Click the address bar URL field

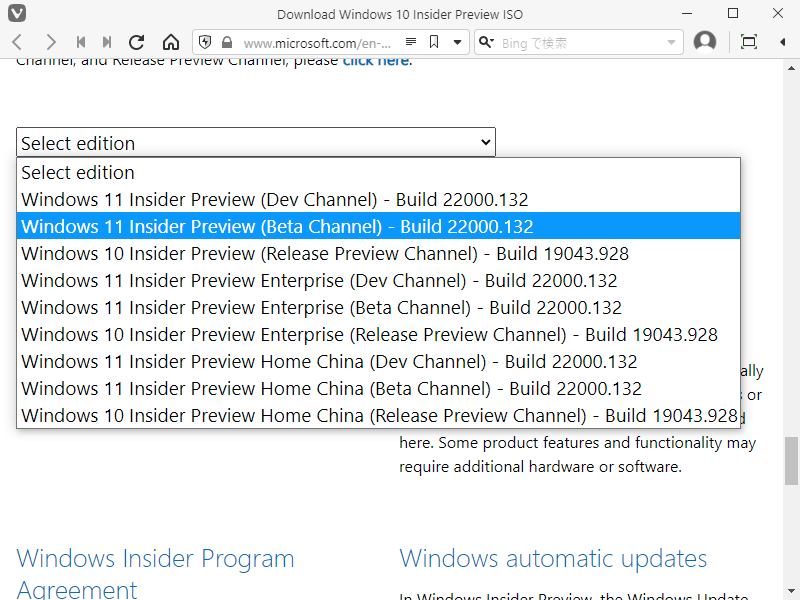coord(318,43)
